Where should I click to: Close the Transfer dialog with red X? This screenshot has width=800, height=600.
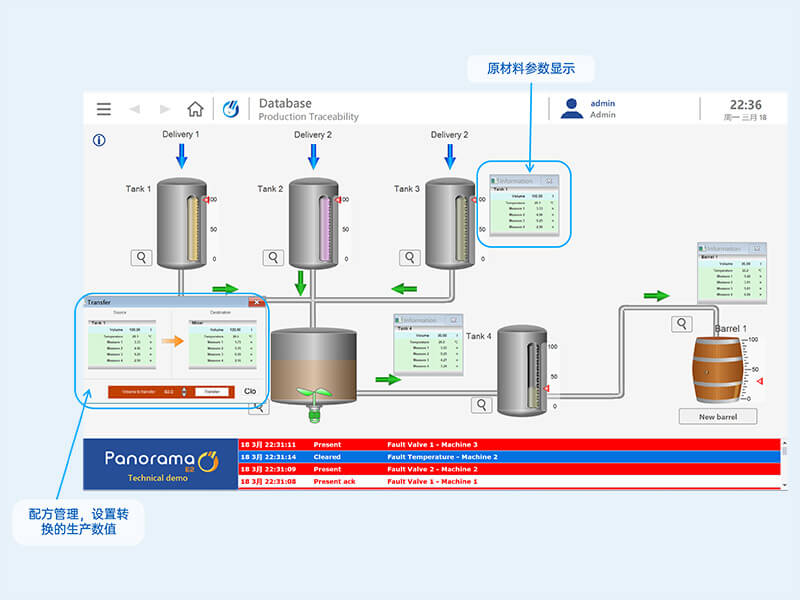pos(256,302)
